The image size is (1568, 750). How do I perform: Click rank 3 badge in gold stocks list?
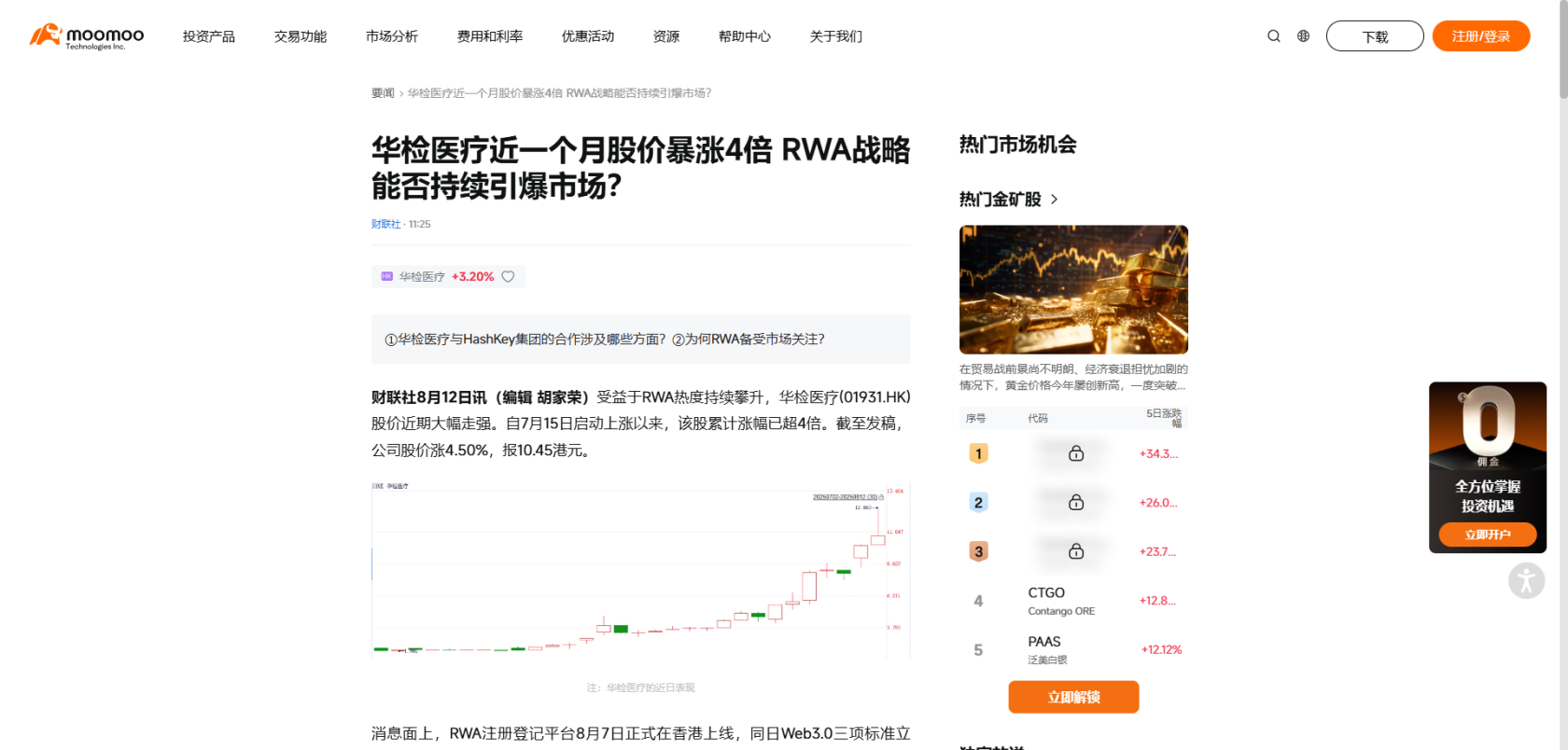coord(978,551)
